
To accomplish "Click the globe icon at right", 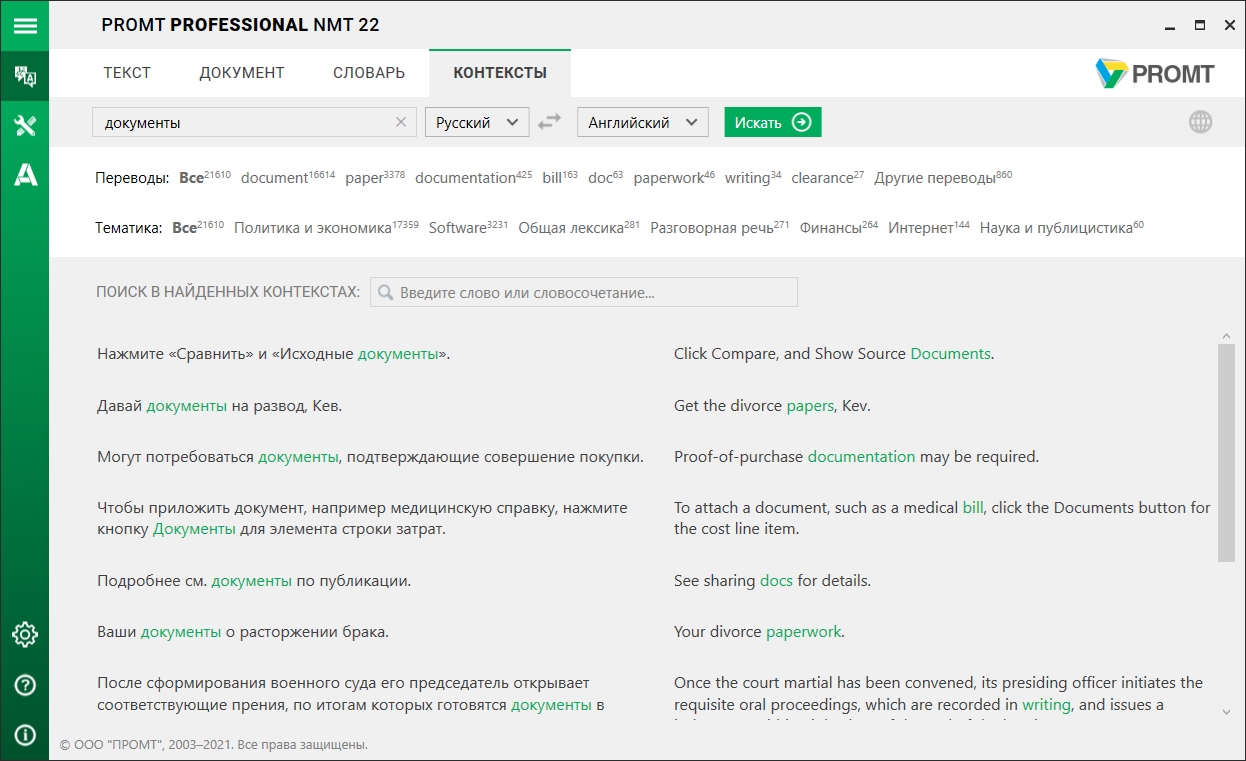I will [1200, 122].
